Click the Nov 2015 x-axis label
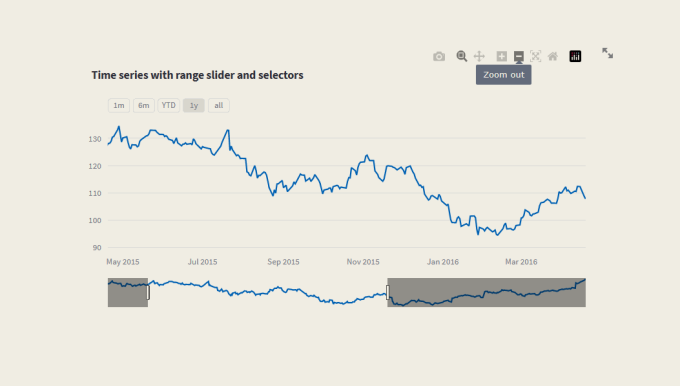 coord(363,262)
